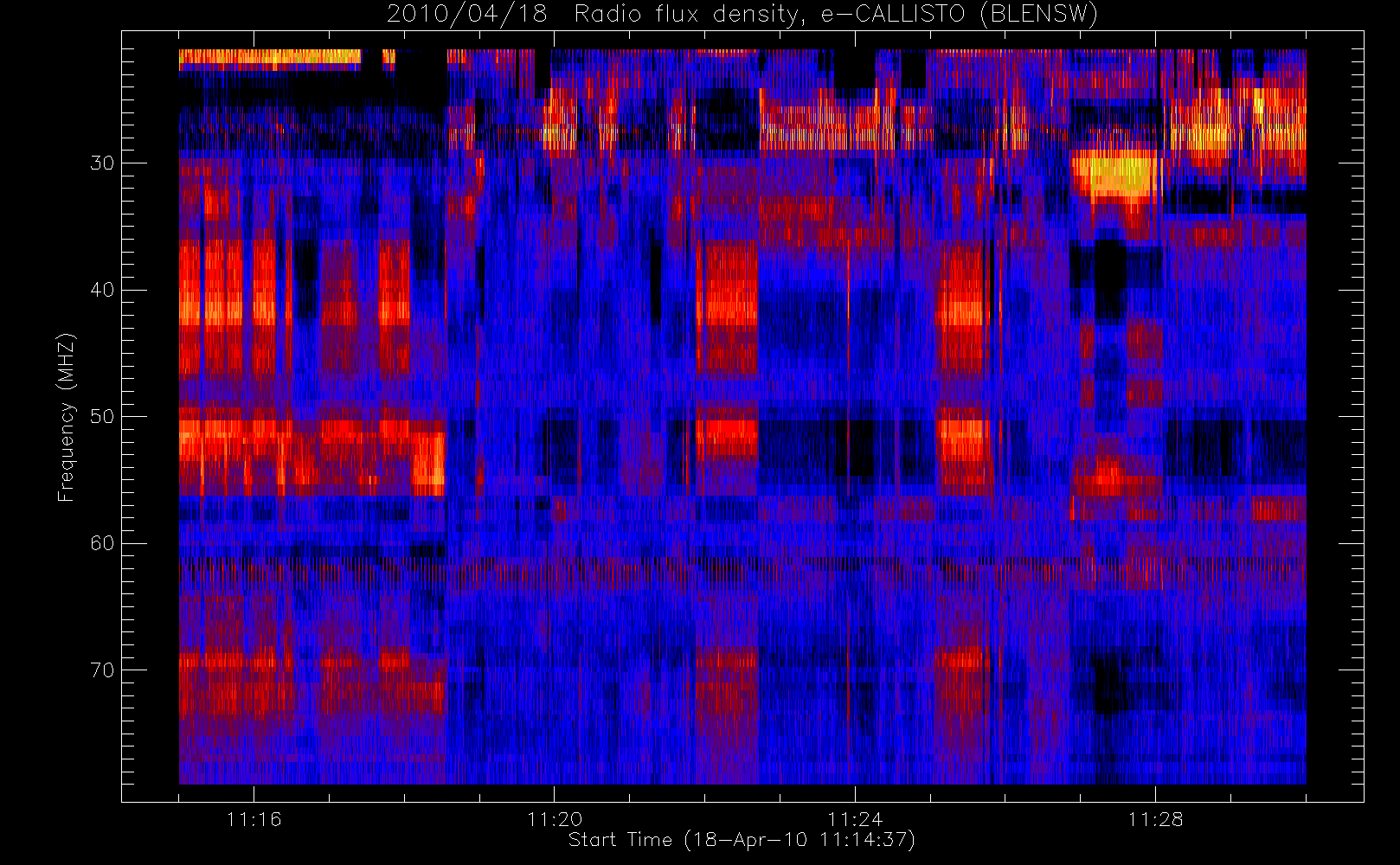Click the 'Frequency (MHZ)' y-axis label

[67, 417]
